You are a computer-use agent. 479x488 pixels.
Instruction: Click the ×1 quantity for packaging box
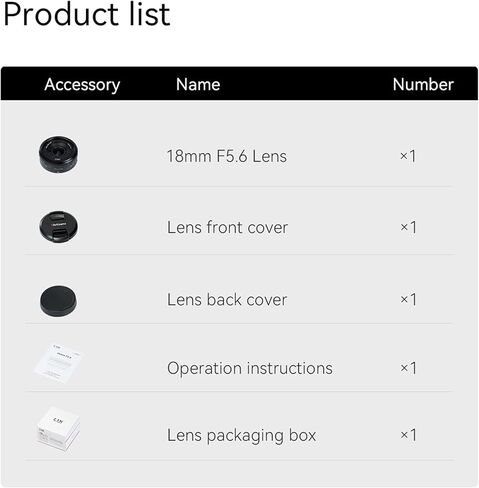pos(408,435)
